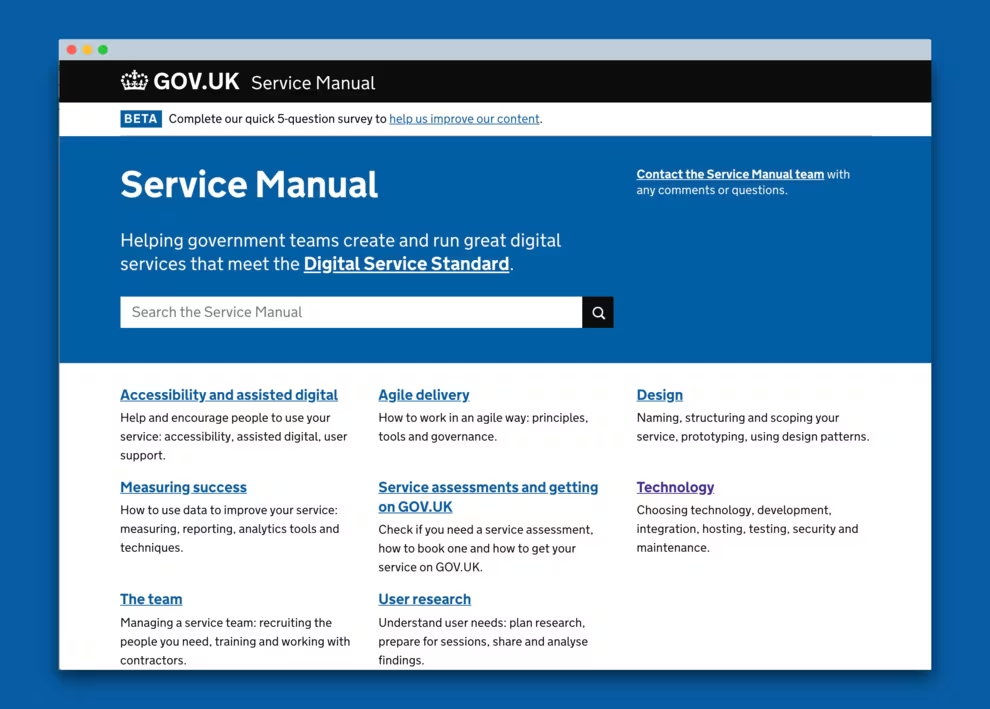Open the Measuring success section
This screenshot has height=709, width=990.
pyautogui.click(x=183, y=487)
